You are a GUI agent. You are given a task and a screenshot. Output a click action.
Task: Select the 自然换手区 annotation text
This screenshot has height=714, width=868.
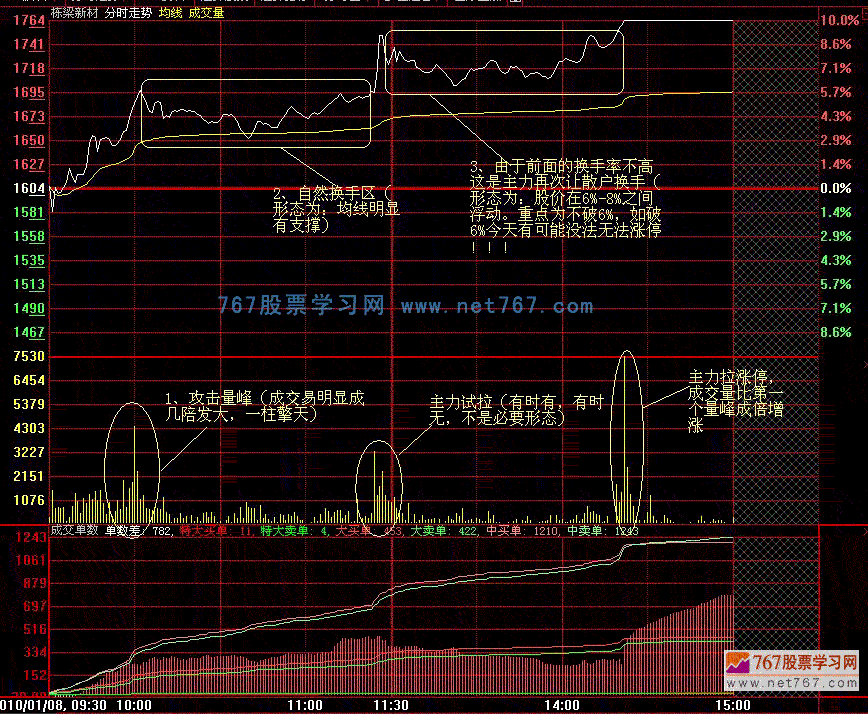[334, 201]
